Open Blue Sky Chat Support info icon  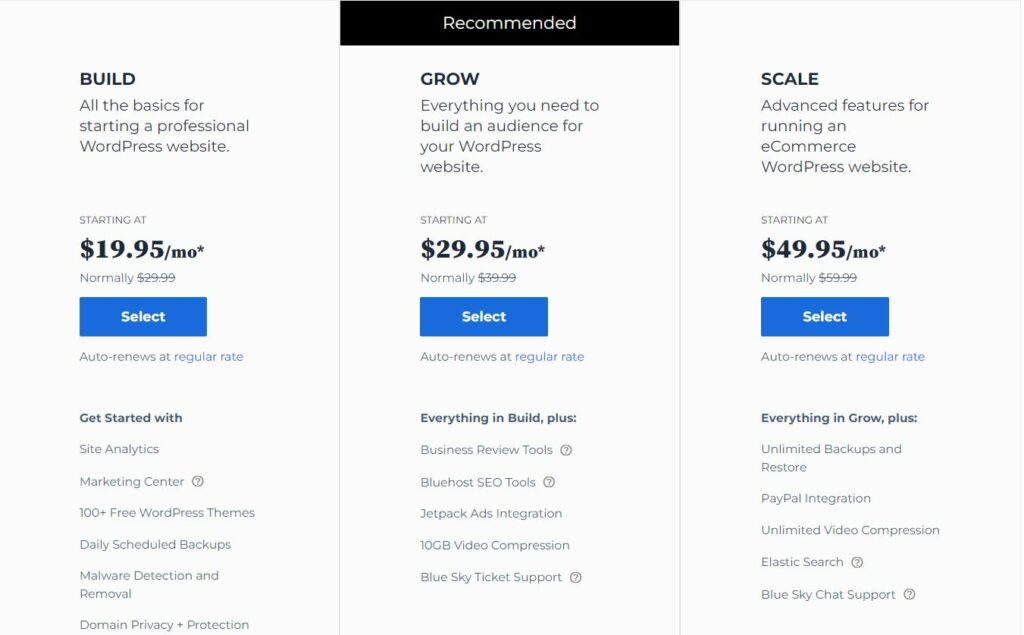pyautogui.click(x=909, y=594)
